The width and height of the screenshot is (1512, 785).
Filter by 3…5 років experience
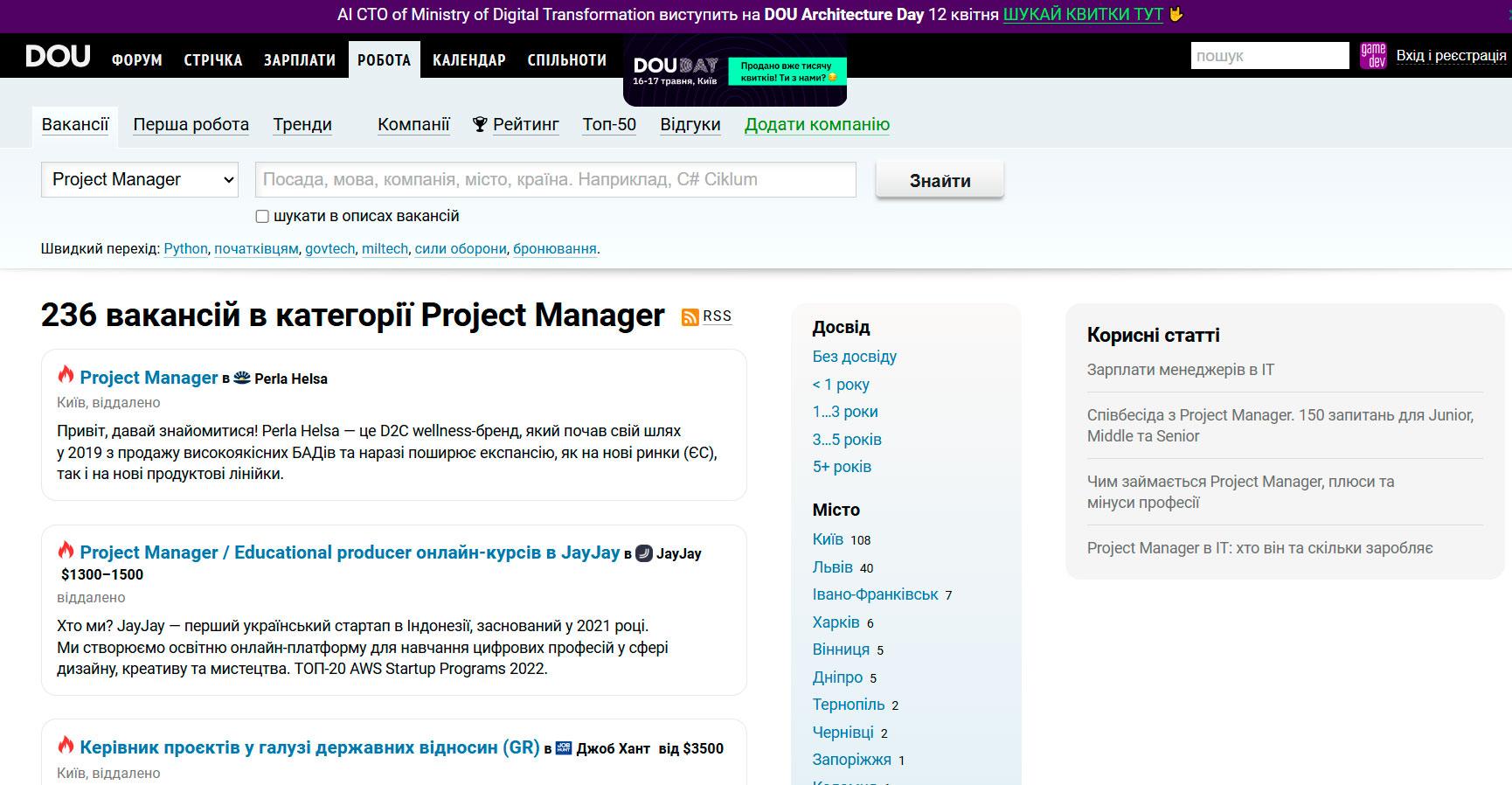847,440
